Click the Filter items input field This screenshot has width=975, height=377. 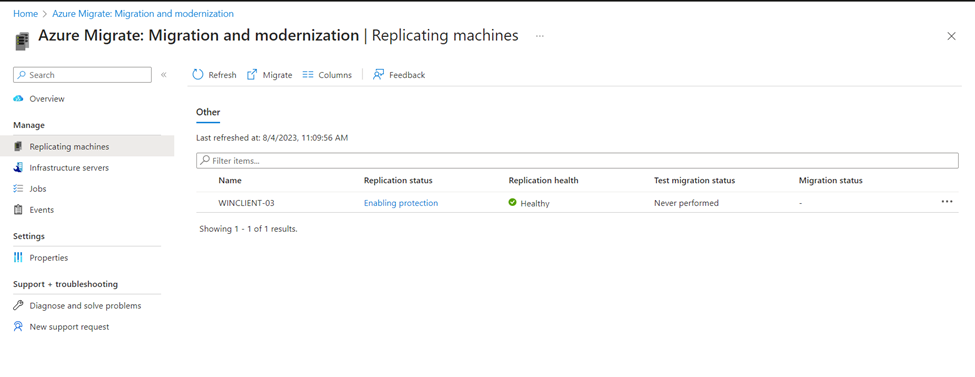(577, 161)
